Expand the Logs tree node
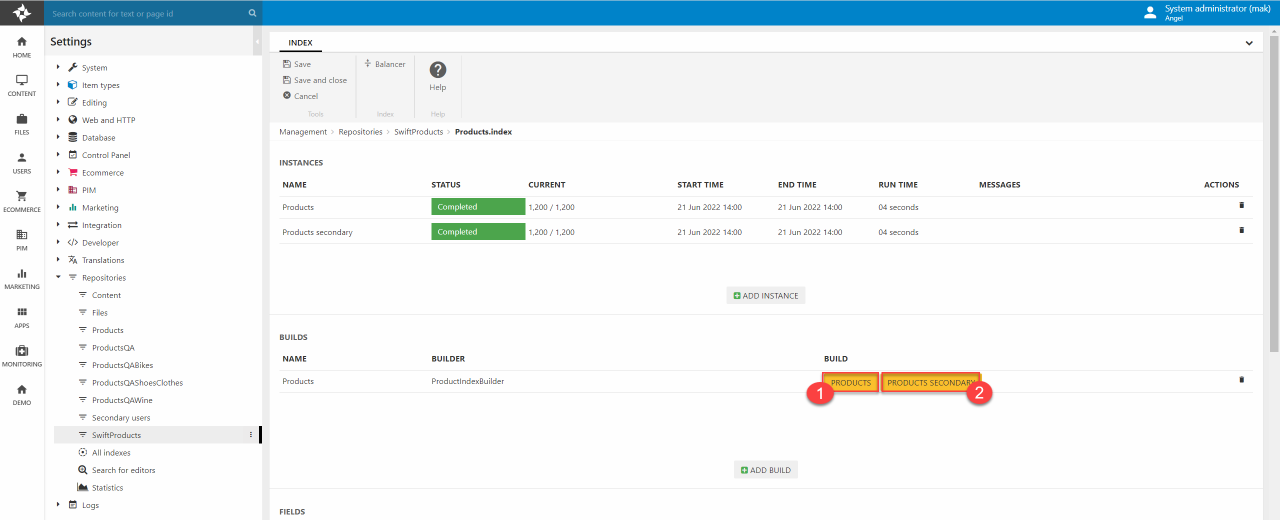This screenshot has width=1280, height=520. tap(59, 505)
